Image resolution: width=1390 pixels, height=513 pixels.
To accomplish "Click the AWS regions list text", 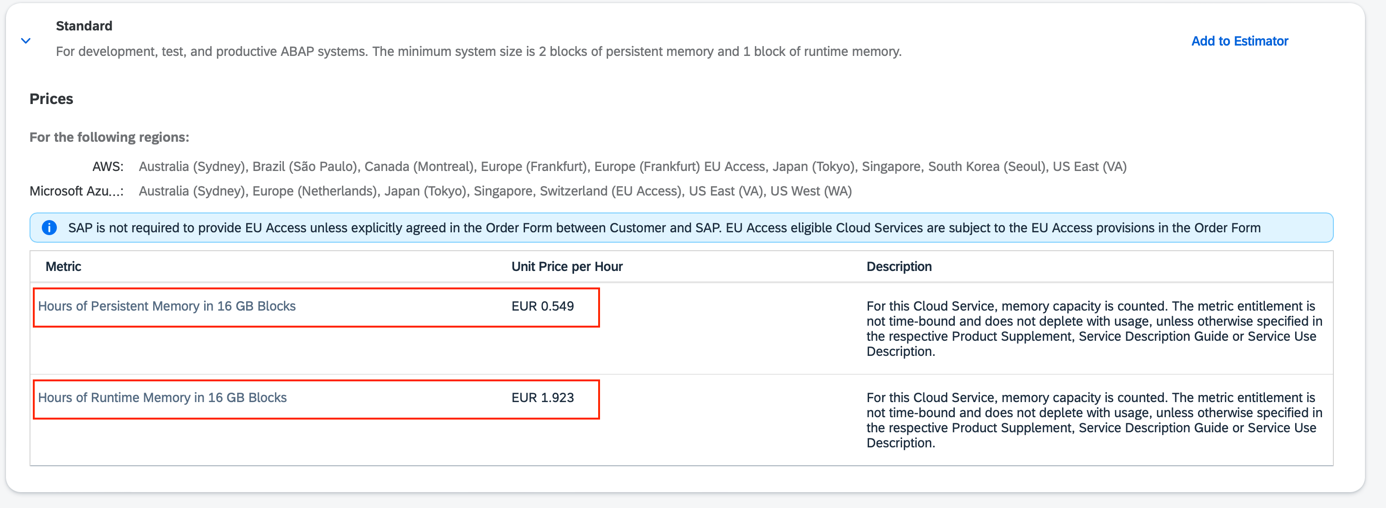I will click(x=632, y=167).
